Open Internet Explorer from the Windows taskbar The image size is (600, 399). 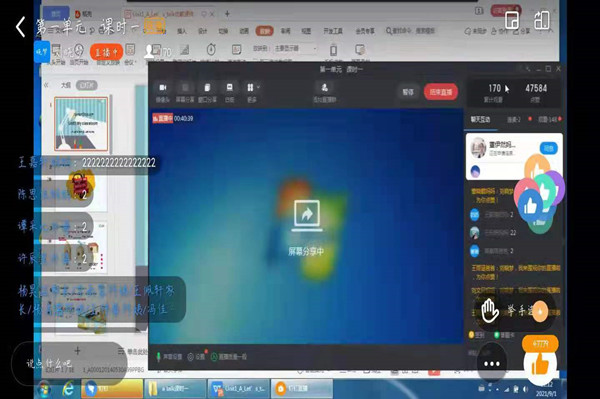[x=68, y=389]
